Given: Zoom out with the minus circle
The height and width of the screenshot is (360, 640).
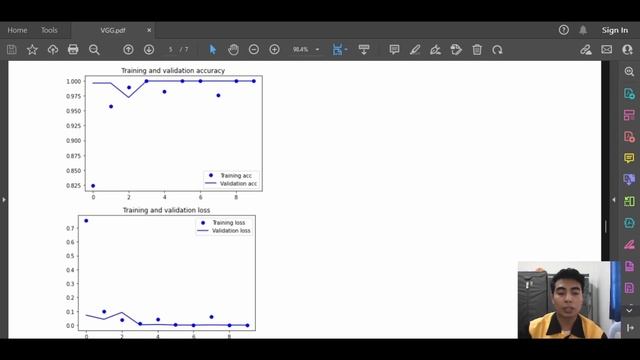Looking at the screenshot, I should 254,50.
